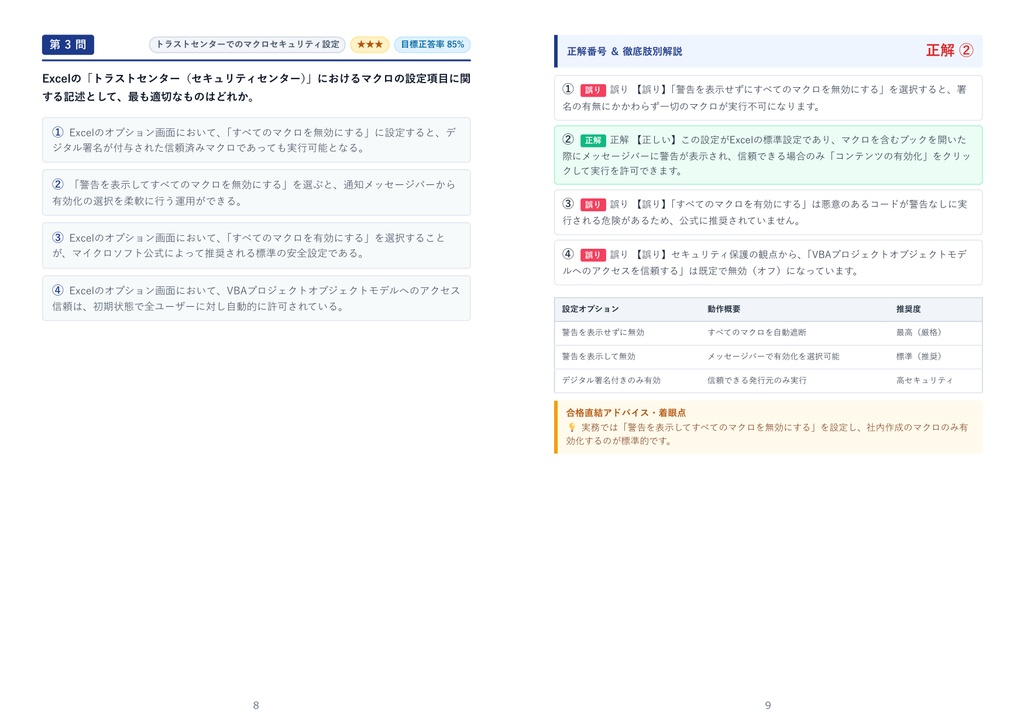
Task: Click the 動作概要 table column header
Action: tap(724, 309)
